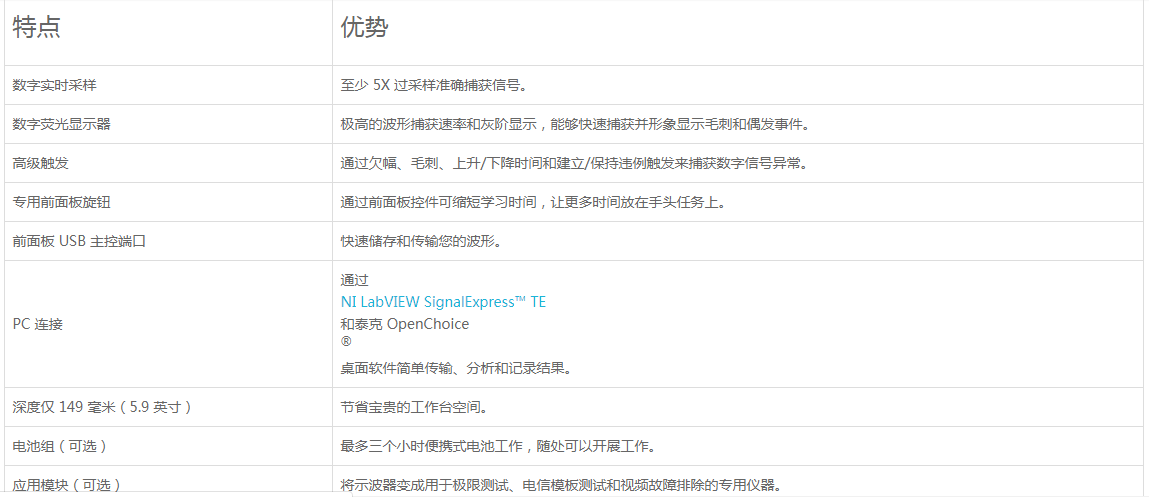Click the text starting 通过前面板控件可缩短学习时间

click(x=533, y=202)
